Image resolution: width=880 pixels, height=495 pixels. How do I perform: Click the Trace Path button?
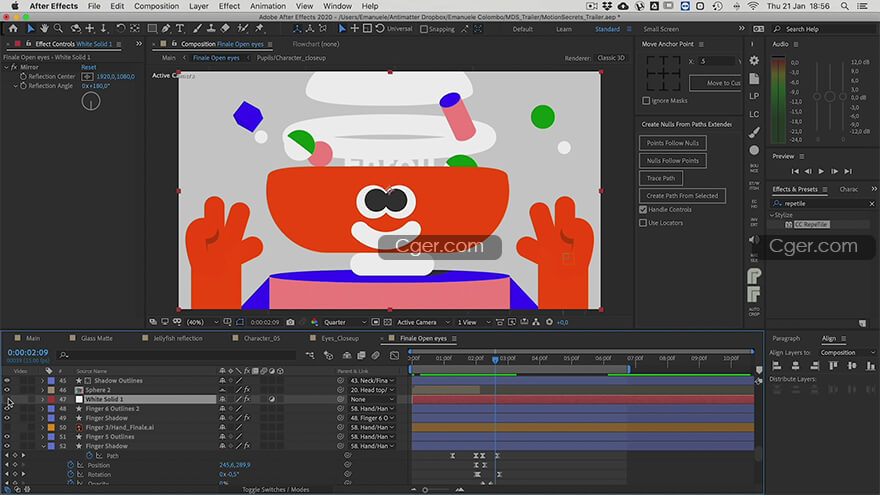(661, 178)
